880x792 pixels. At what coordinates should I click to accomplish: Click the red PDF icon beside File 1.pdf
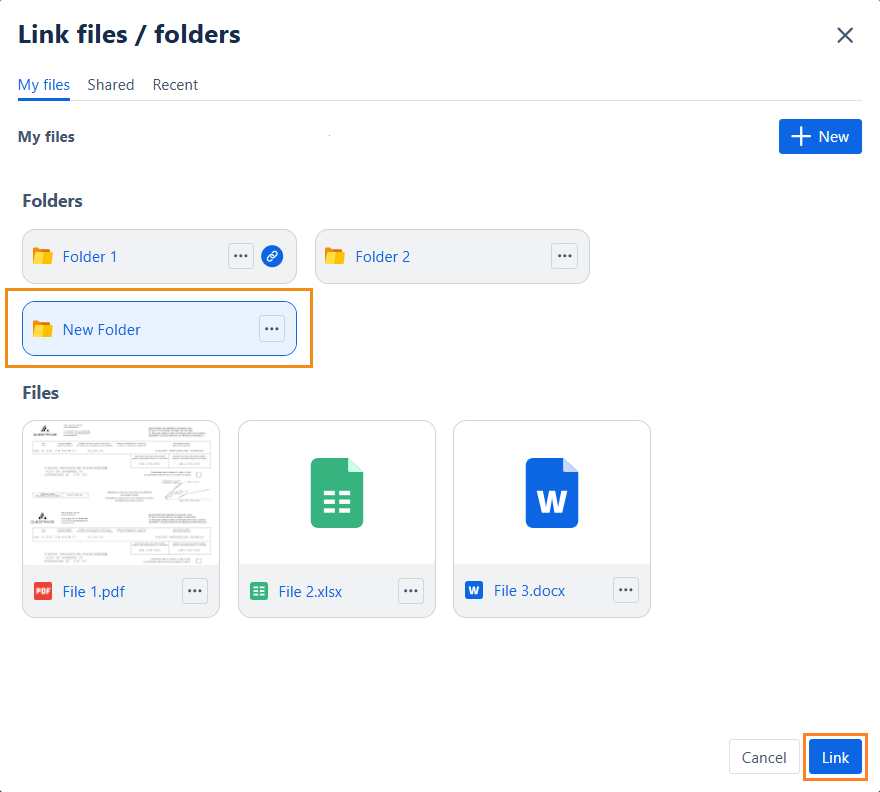point(43,591)
